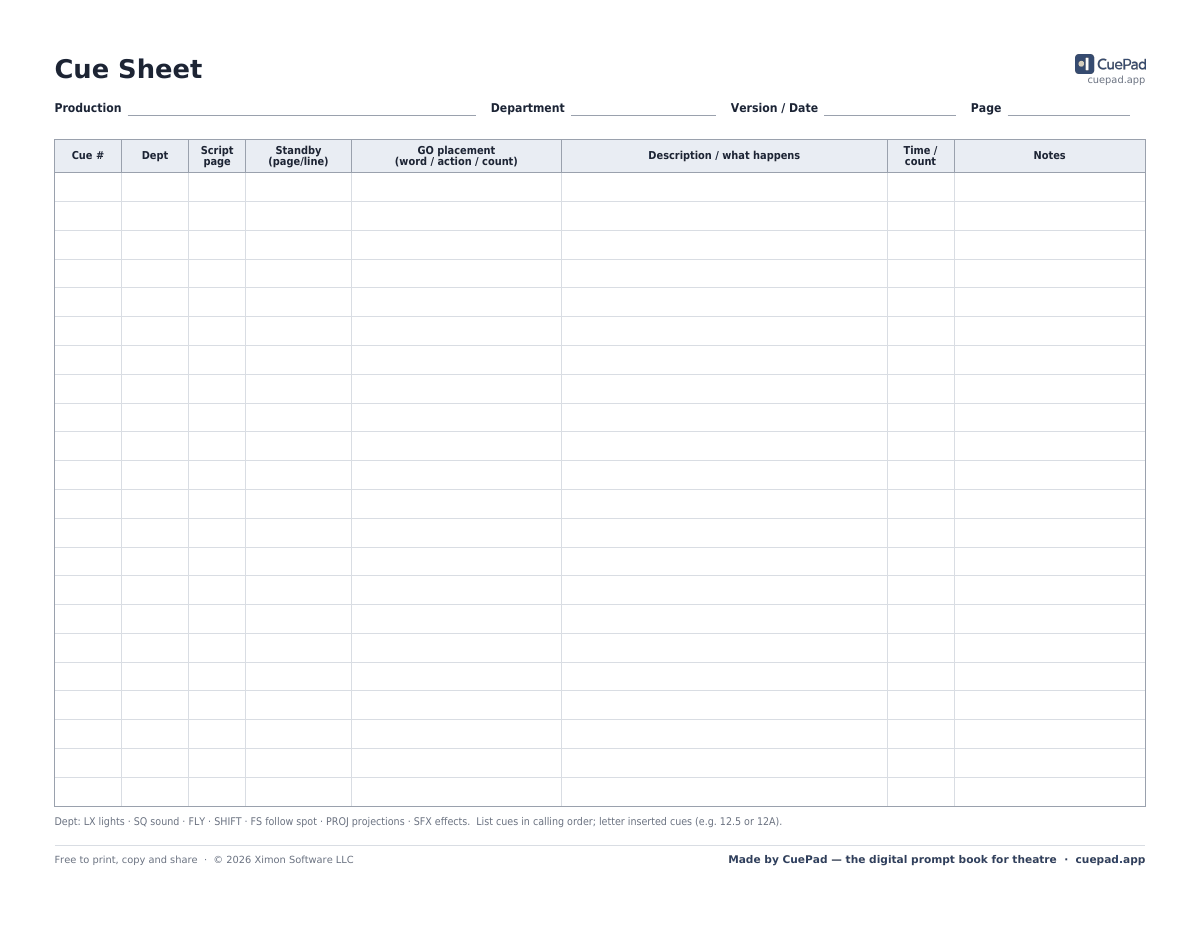This screenshot has height=928, width=1200.
Task: Click the 'Time / count' column header
Action: [920, 156]
